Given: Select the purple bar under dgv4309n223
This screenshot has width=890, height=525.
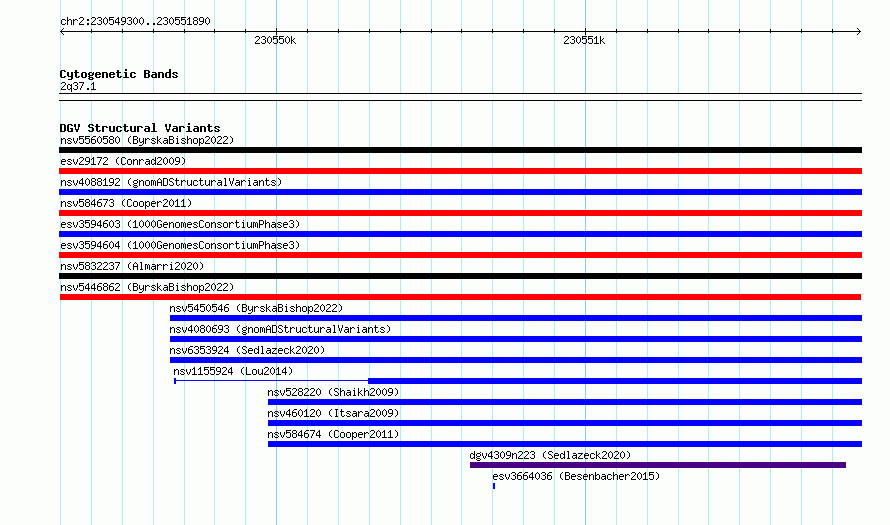Looking at the screenshot, I should pos(658,465).
